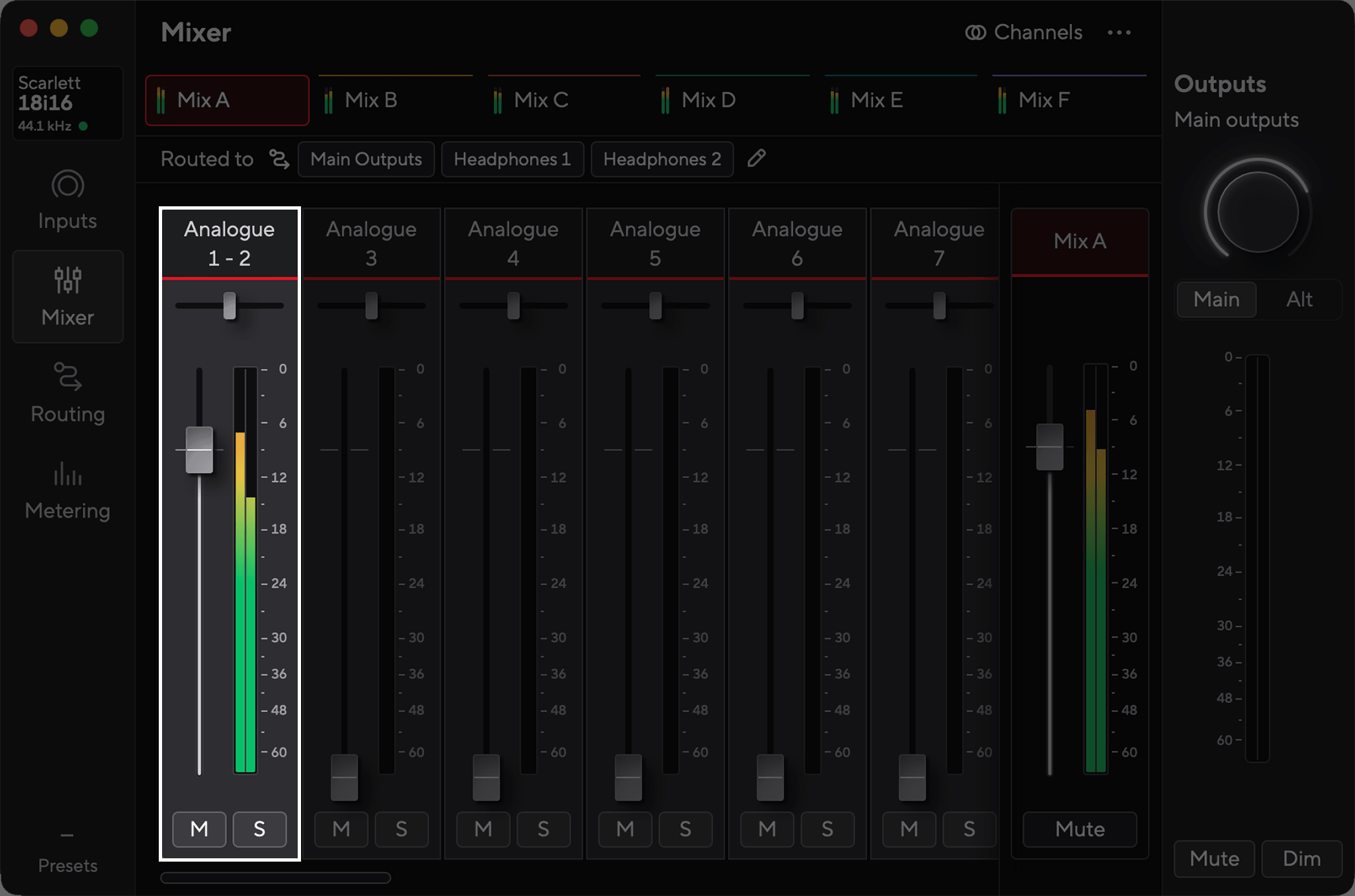This screenshot has width=1355, height=896.
Task: Click the horizontal channel scrollbar
Action: point(275,878)
